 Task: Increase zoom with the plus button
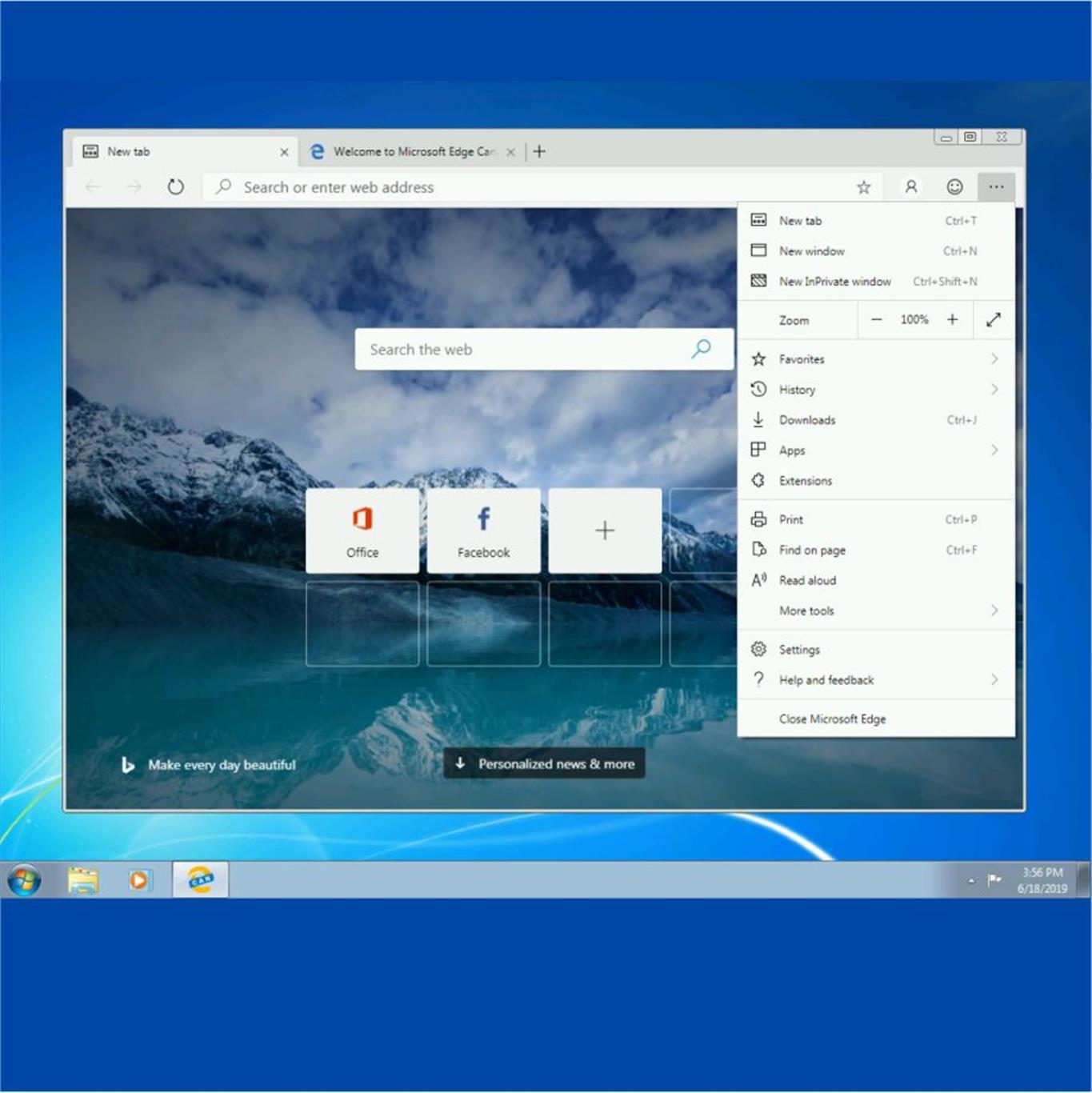tap(952, 320)
